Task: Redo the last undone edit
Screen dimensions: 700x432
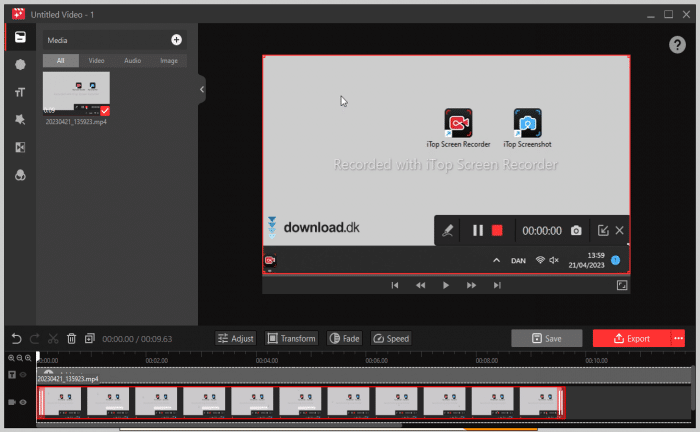Action: [x=34, y=339]
